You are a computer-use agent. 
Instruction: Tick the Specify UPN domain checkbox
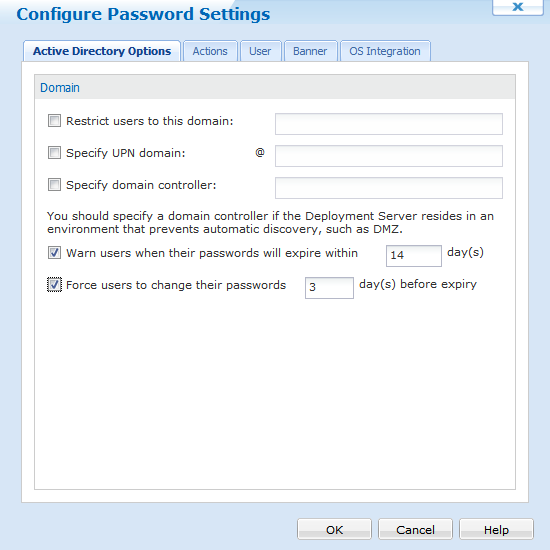pyautogui.click(x=54, y=153)
